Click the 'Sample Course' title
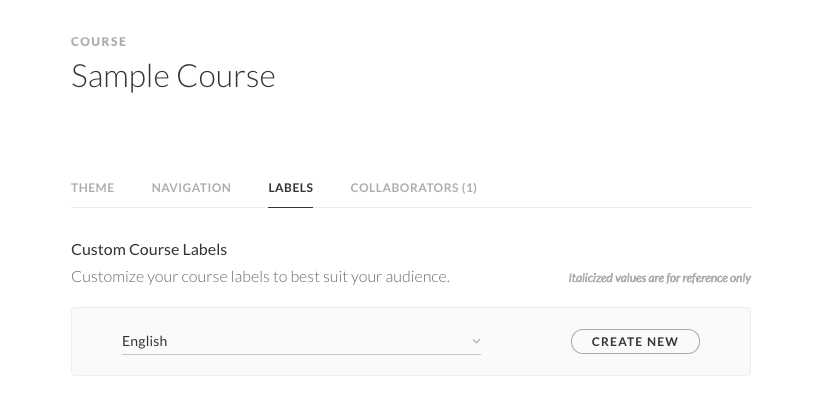This screenshot has height=405, width=823. point(173,76)
